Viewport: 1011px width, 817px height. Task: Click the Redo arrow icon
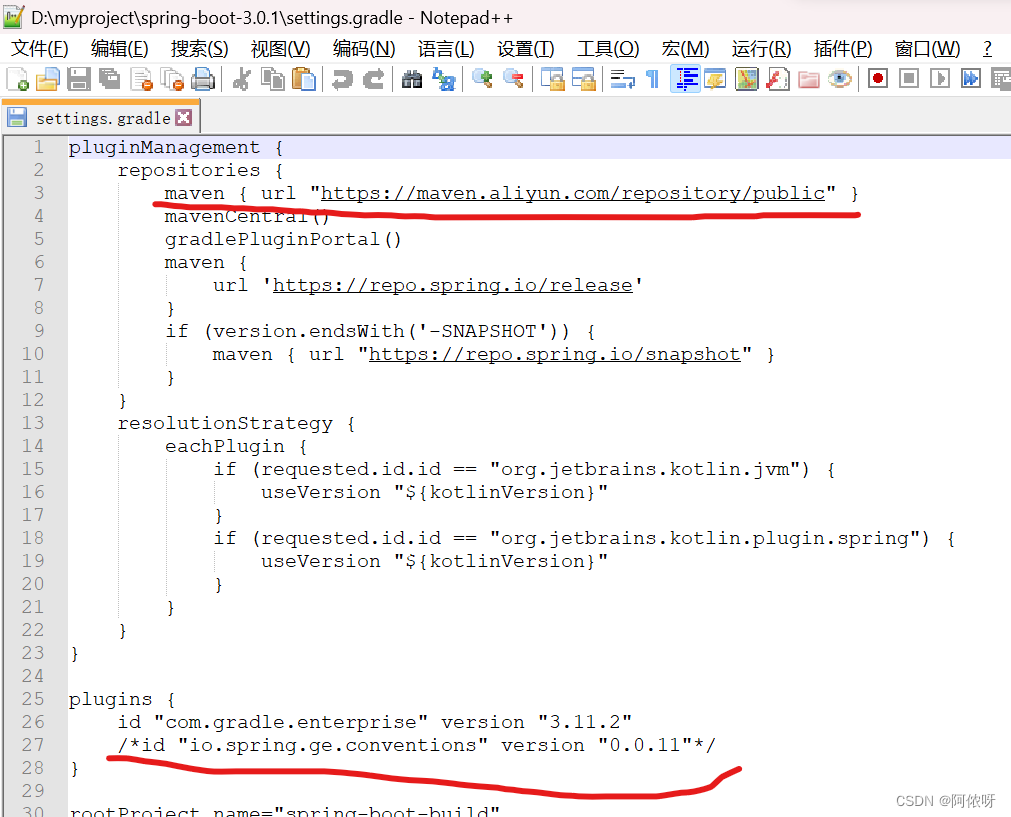coord(373,79)
